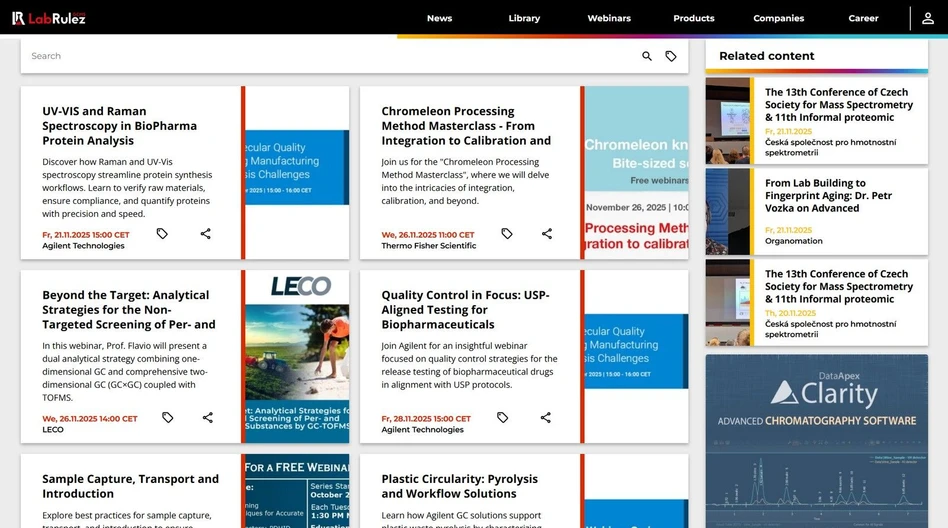Click tag icon on Beyond the Target card
948x528 pixels.
point(167,417)
